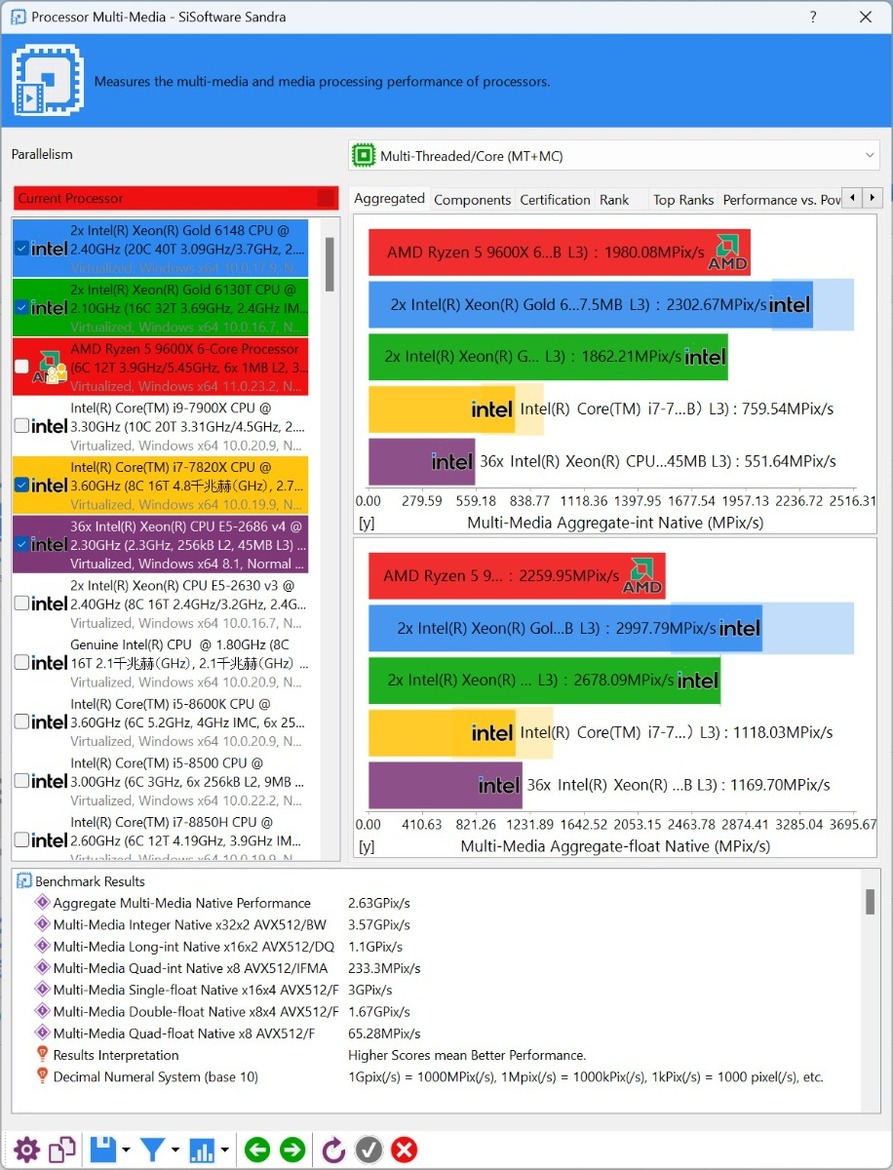Click the purple refresh arrow icon

pos(333,1149)
